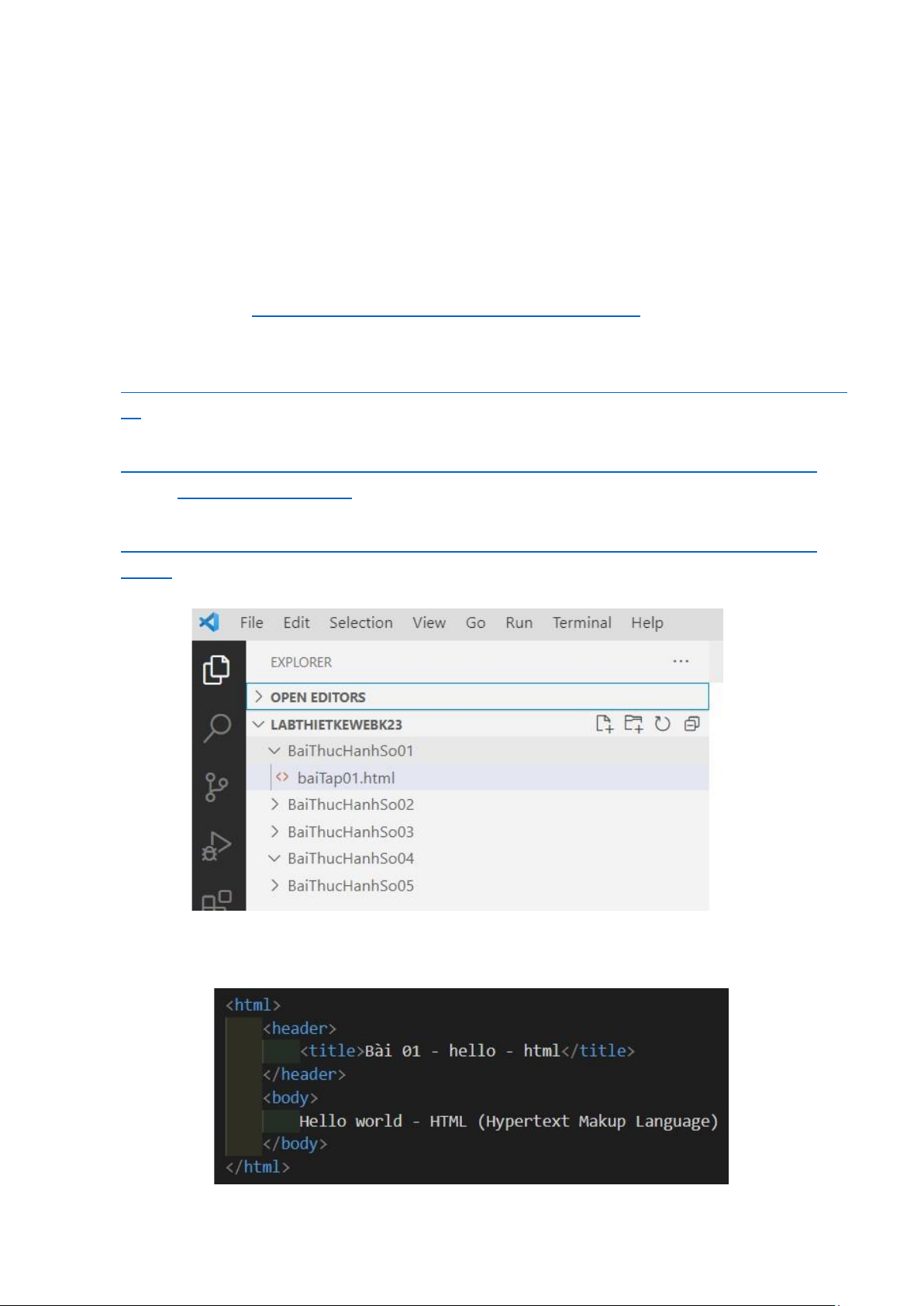This screenshot has height=1306, width=924.
Task: Collapse the BaiThucHanhSo04 folder chevron
Action: click(274, 858)
